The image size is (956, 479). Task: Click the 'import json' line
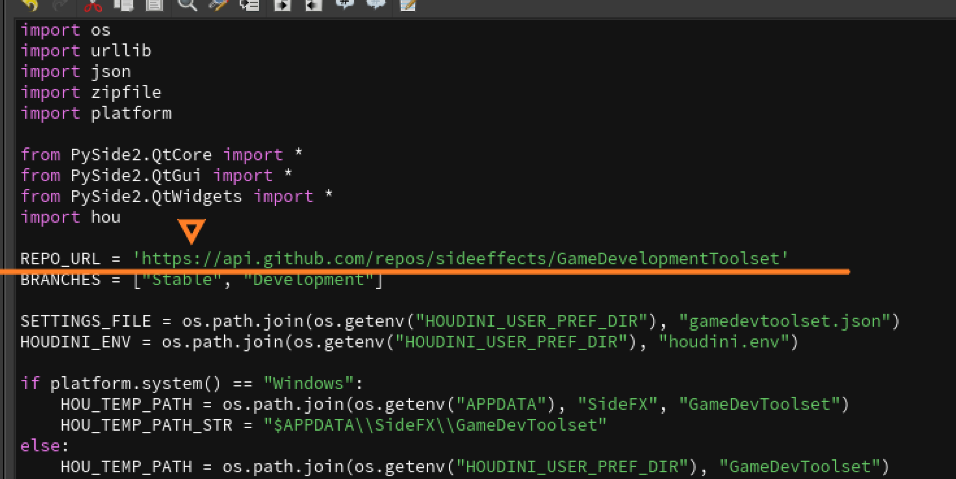(x=76, y=71)
